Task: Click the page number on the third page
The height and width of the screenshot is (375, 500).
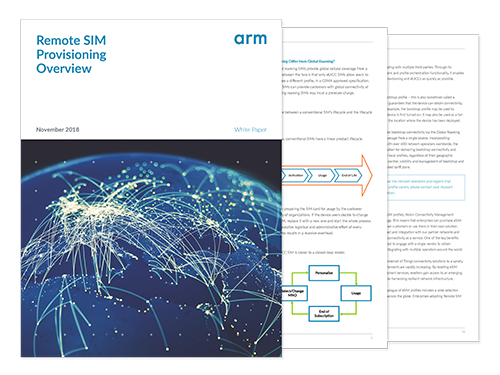Action: pos(463,331)
